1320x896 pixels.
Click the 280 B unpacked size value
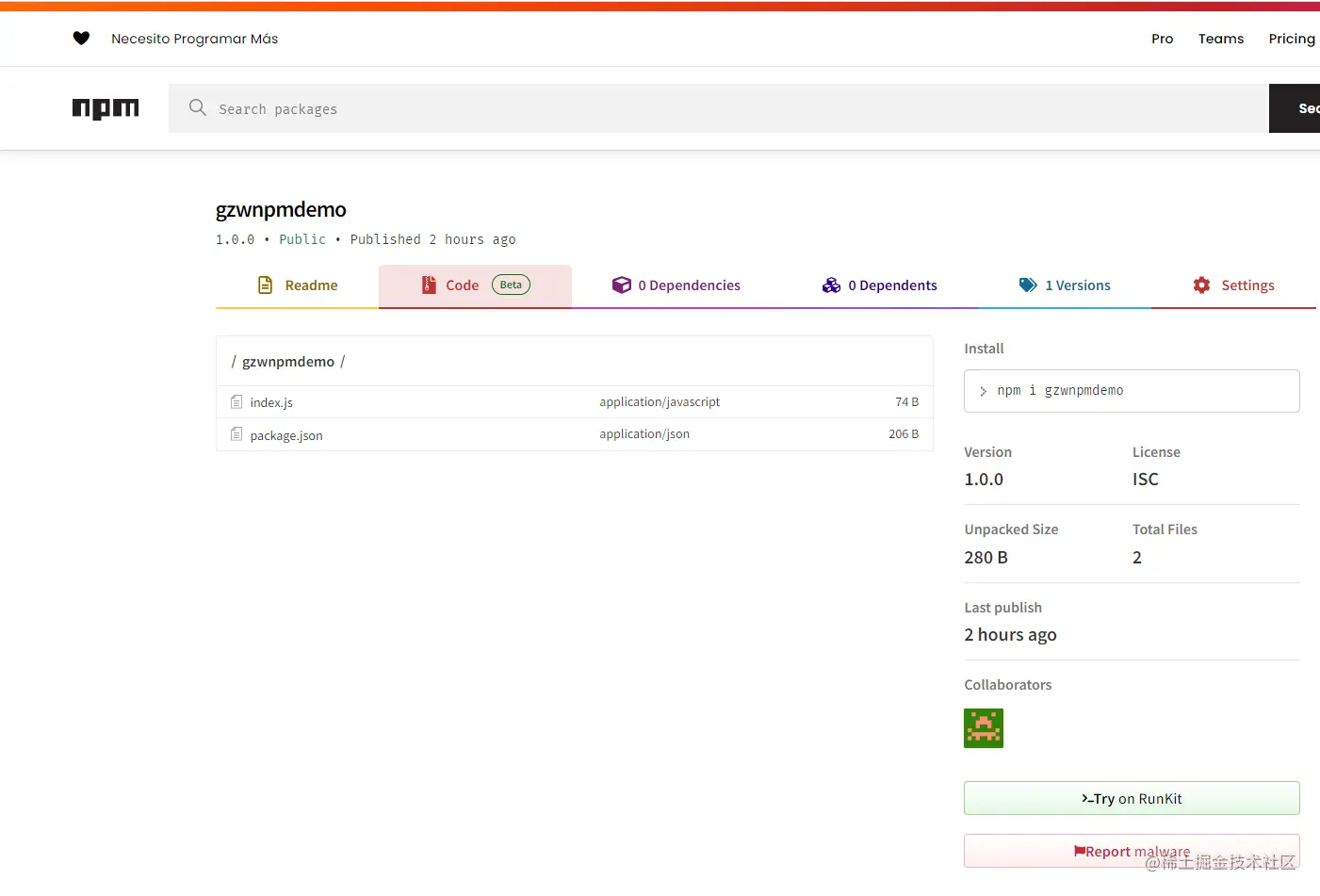pos(986,558)
